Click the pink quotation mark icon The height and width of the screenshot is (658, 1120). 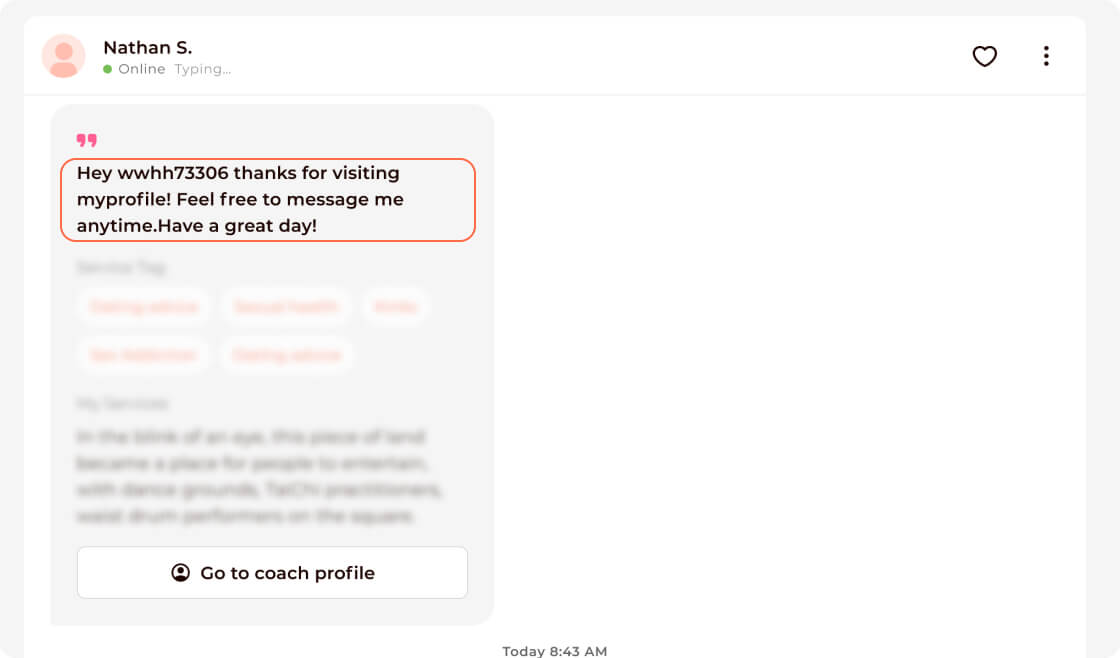click(x=87, y=140)
